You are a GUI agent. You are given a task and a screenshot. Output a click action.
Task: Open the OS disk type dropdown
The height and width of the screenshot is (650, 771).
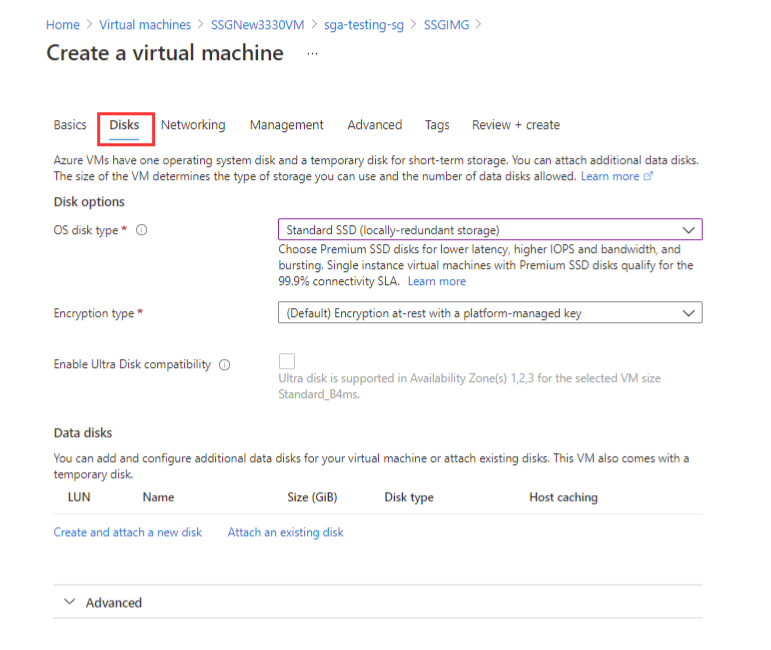(x=489, y=230)
